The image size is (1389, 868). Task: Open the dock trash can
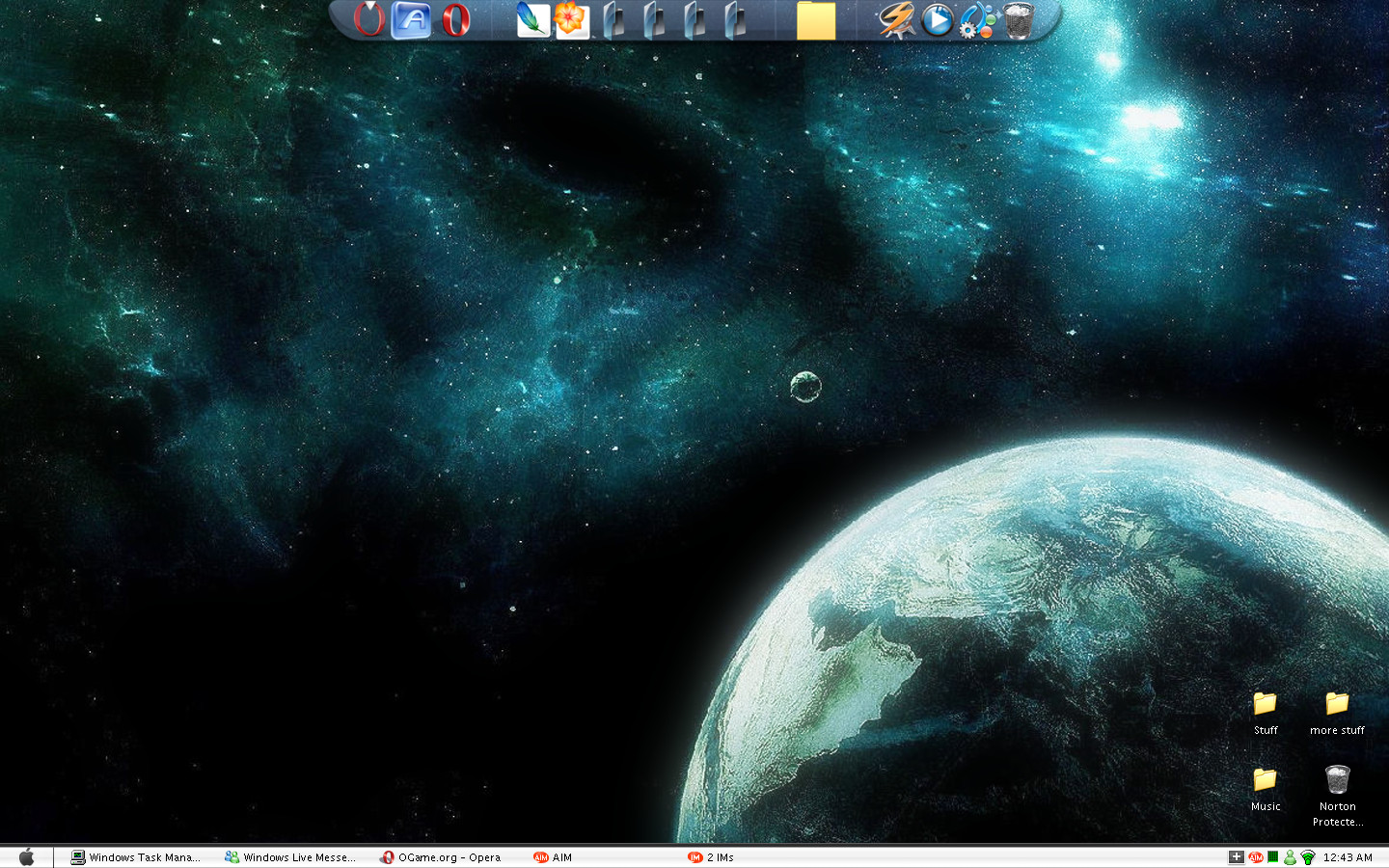click(1019, 20)
